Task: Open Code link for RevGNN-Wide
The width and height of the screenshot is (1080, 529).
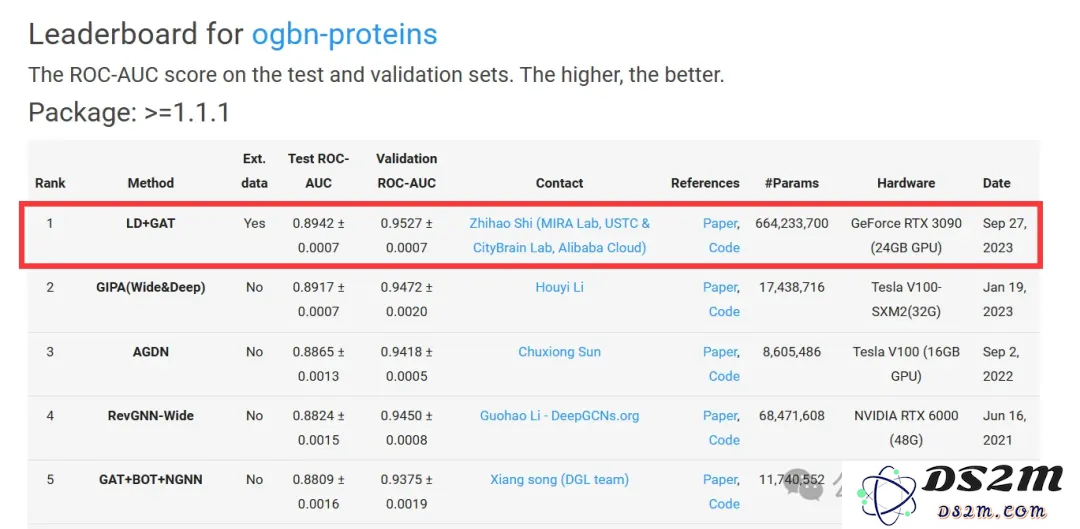Action: pos(724,440)
